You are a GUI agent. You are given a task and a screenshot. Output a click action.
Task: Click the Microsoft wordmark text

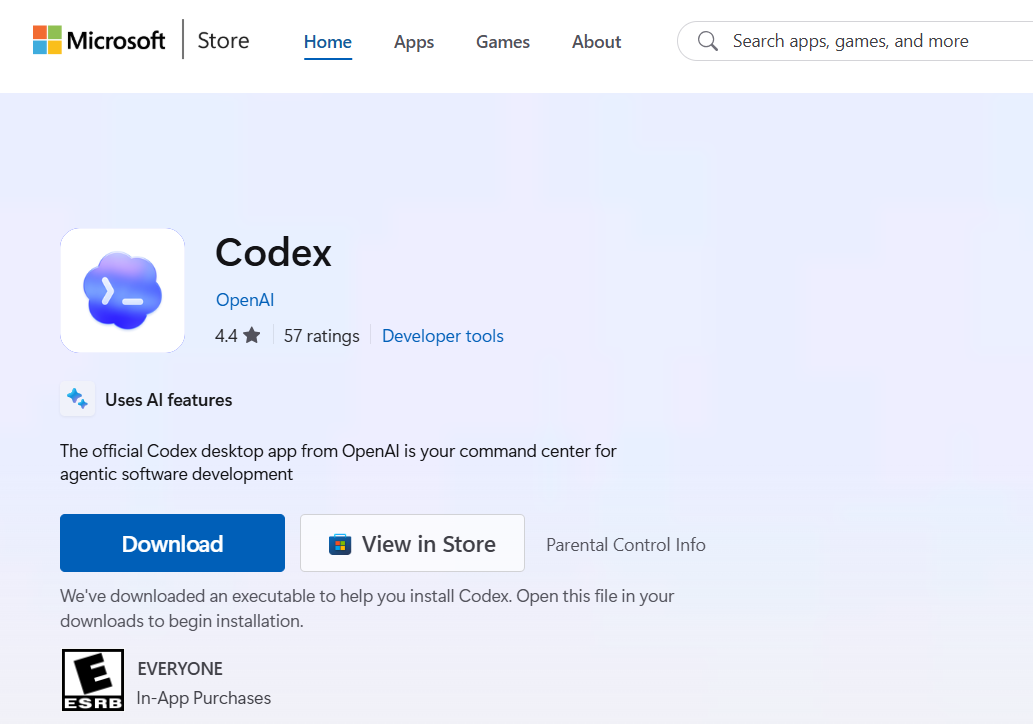pos(116,40)
